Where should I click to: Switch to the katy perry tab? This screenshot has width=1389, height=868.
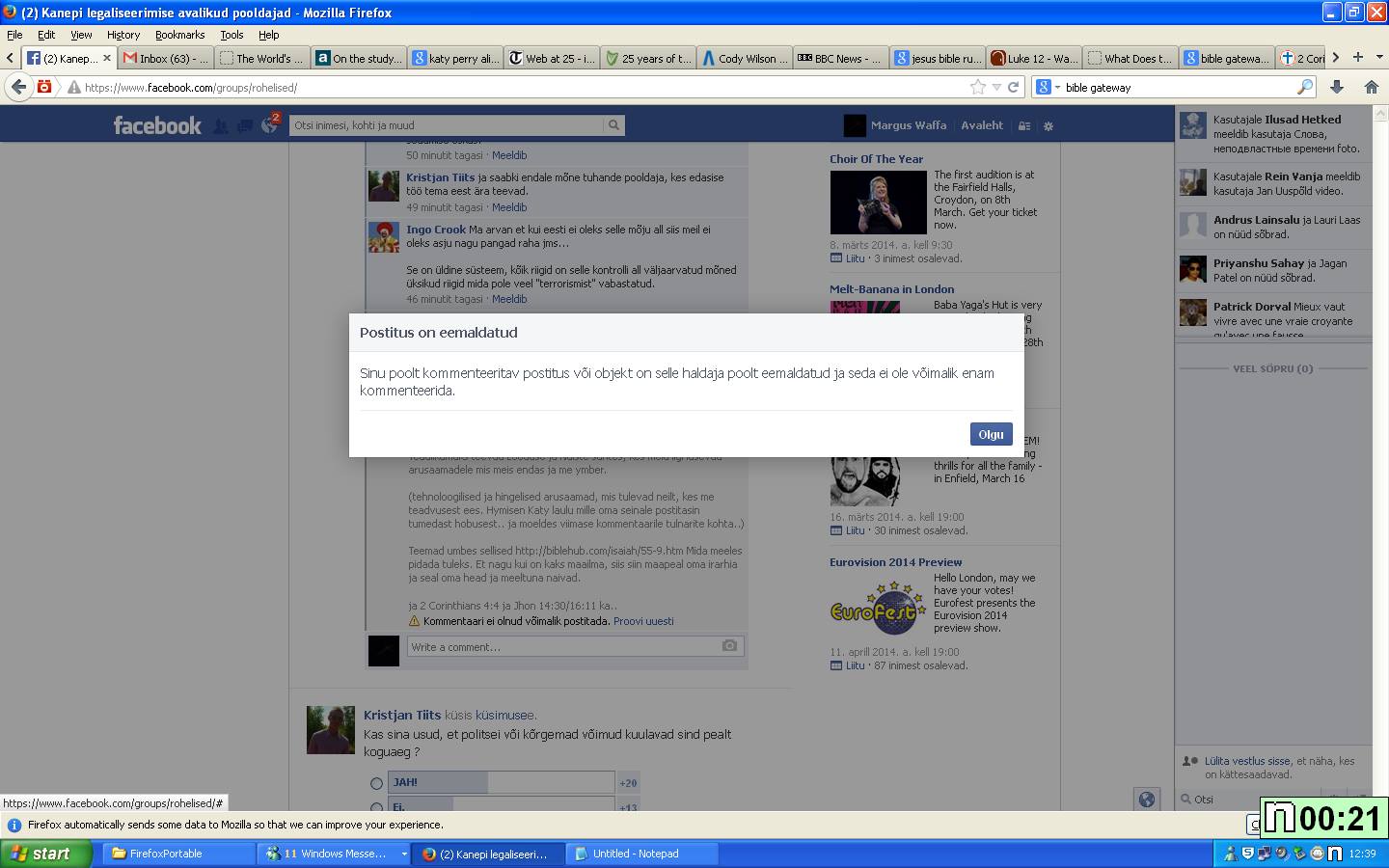455,58
